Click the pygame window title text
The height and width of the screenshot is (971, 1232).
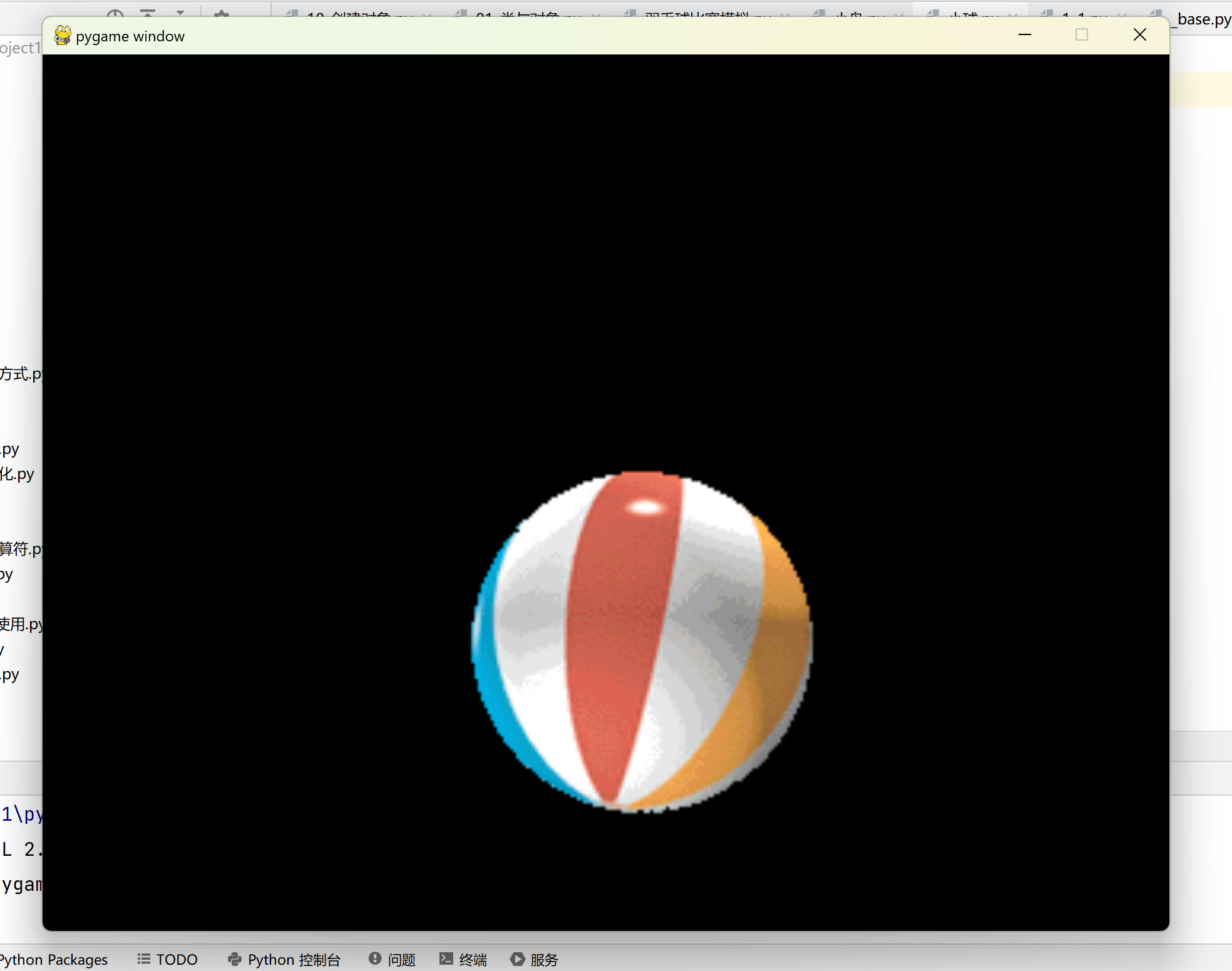tap(130, 36)
